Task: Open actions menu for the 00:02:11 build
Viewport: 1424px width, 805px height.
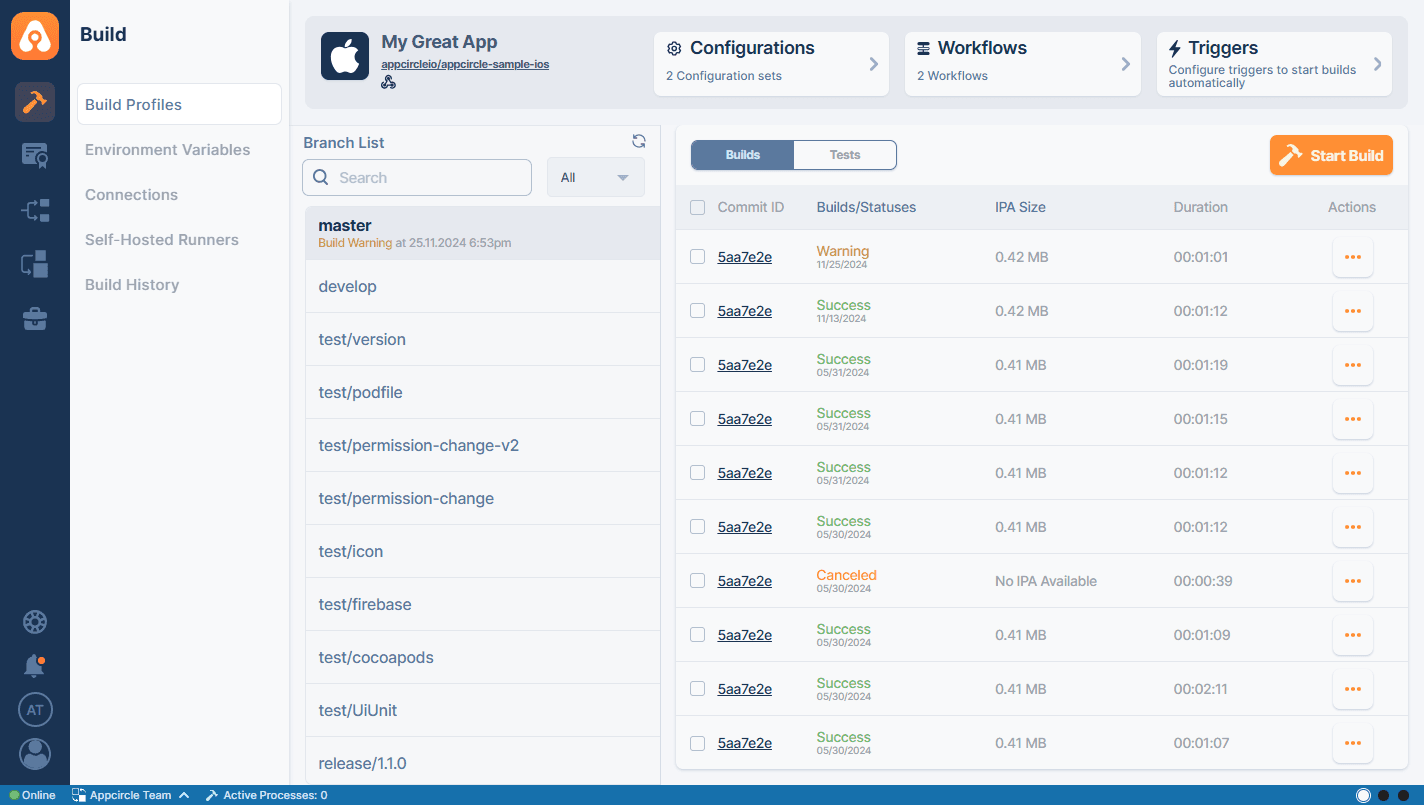Action: coord(1353,689)
